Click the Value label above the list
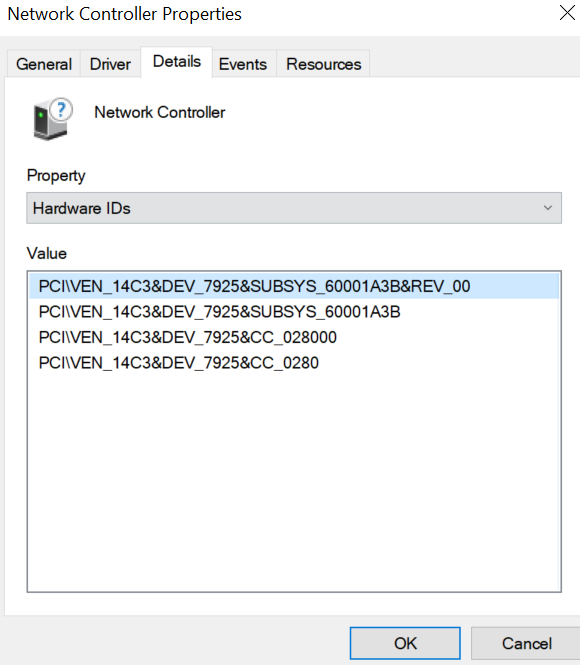 pyautogui.click(x=47, y=254)
